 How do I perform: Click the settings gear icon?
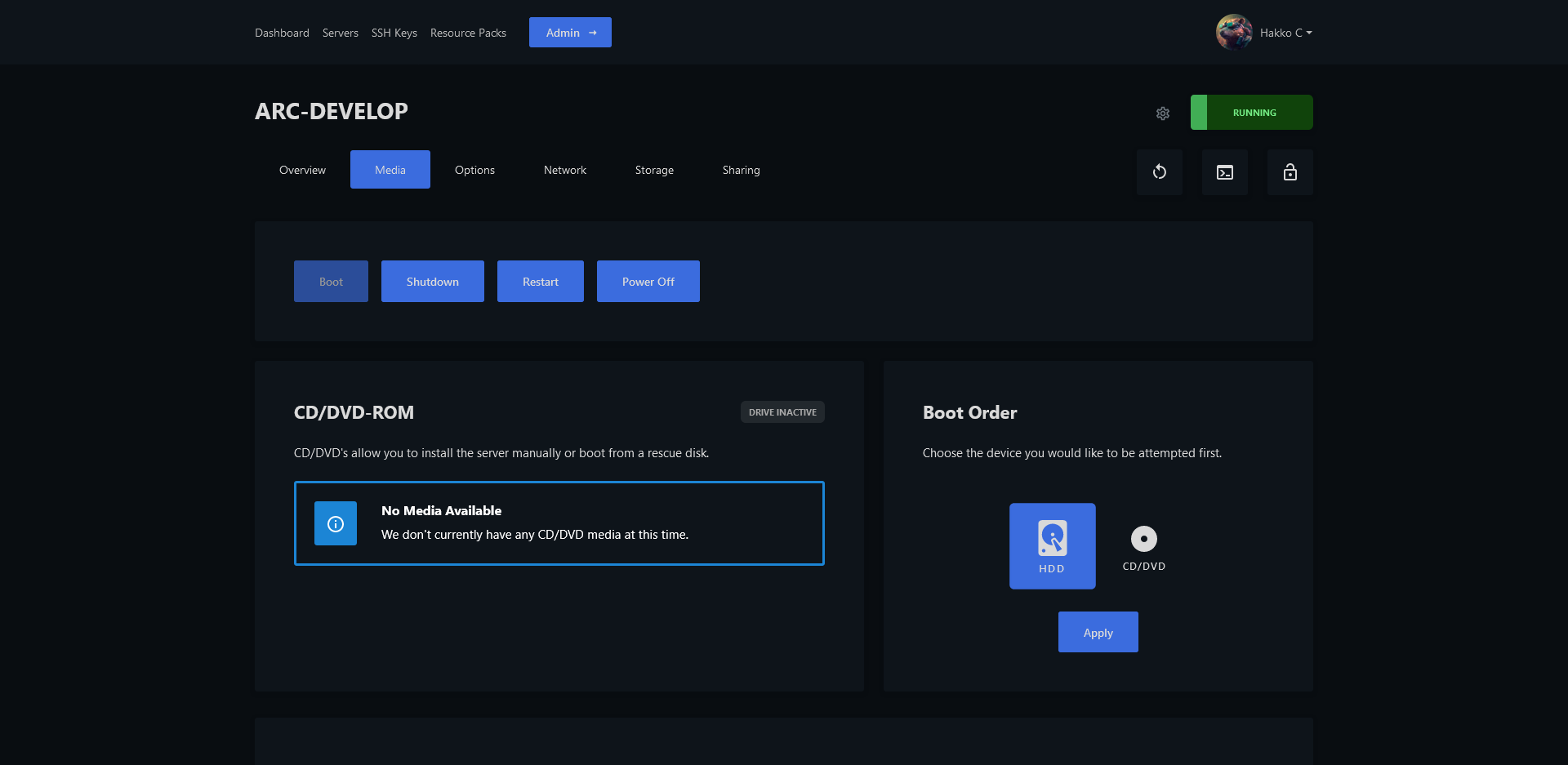pos(1163,113)
